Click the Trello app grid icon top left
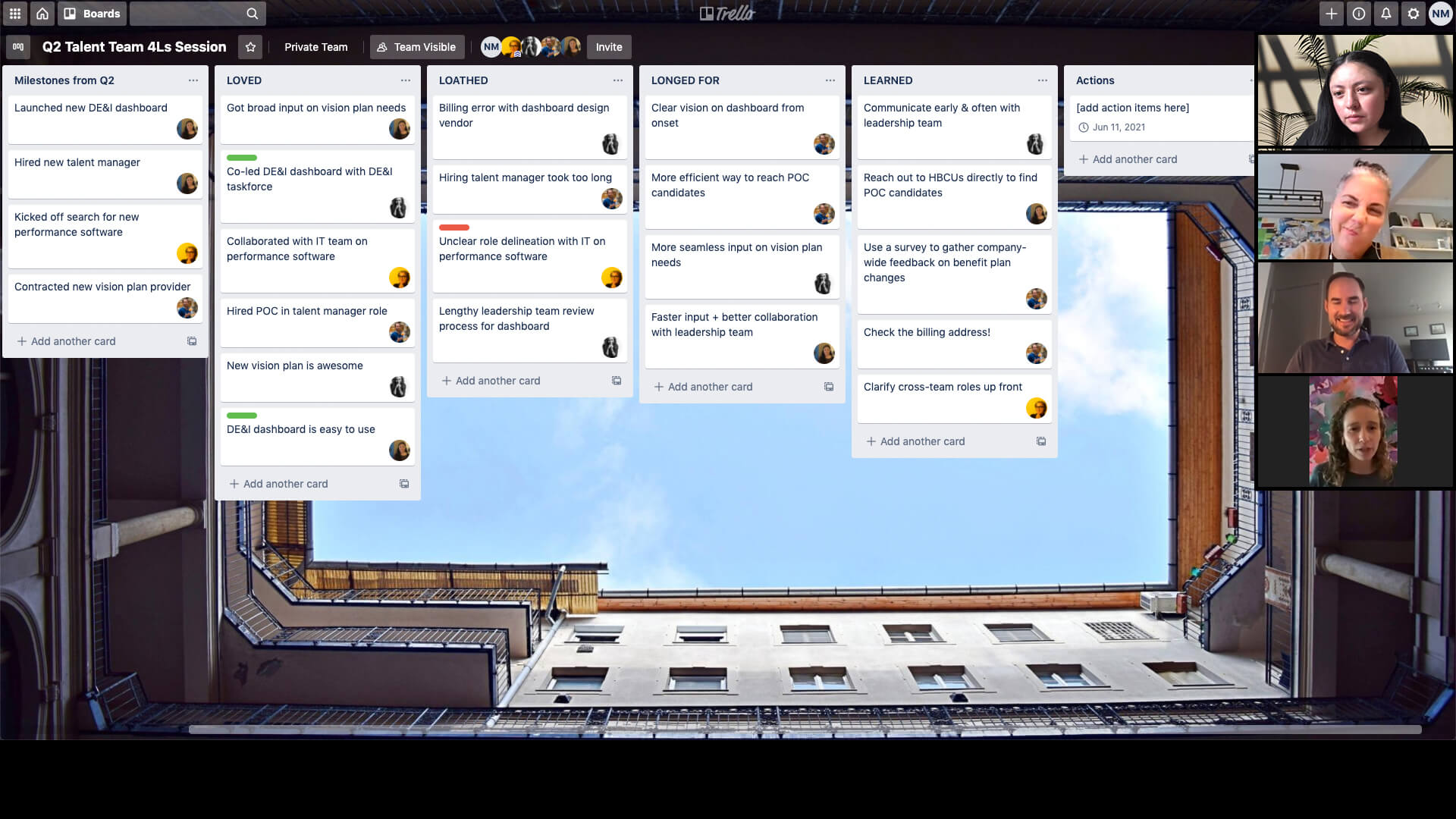Viewport: 1456px width, 819px height. pyautogui.click(x=15, y=13)
